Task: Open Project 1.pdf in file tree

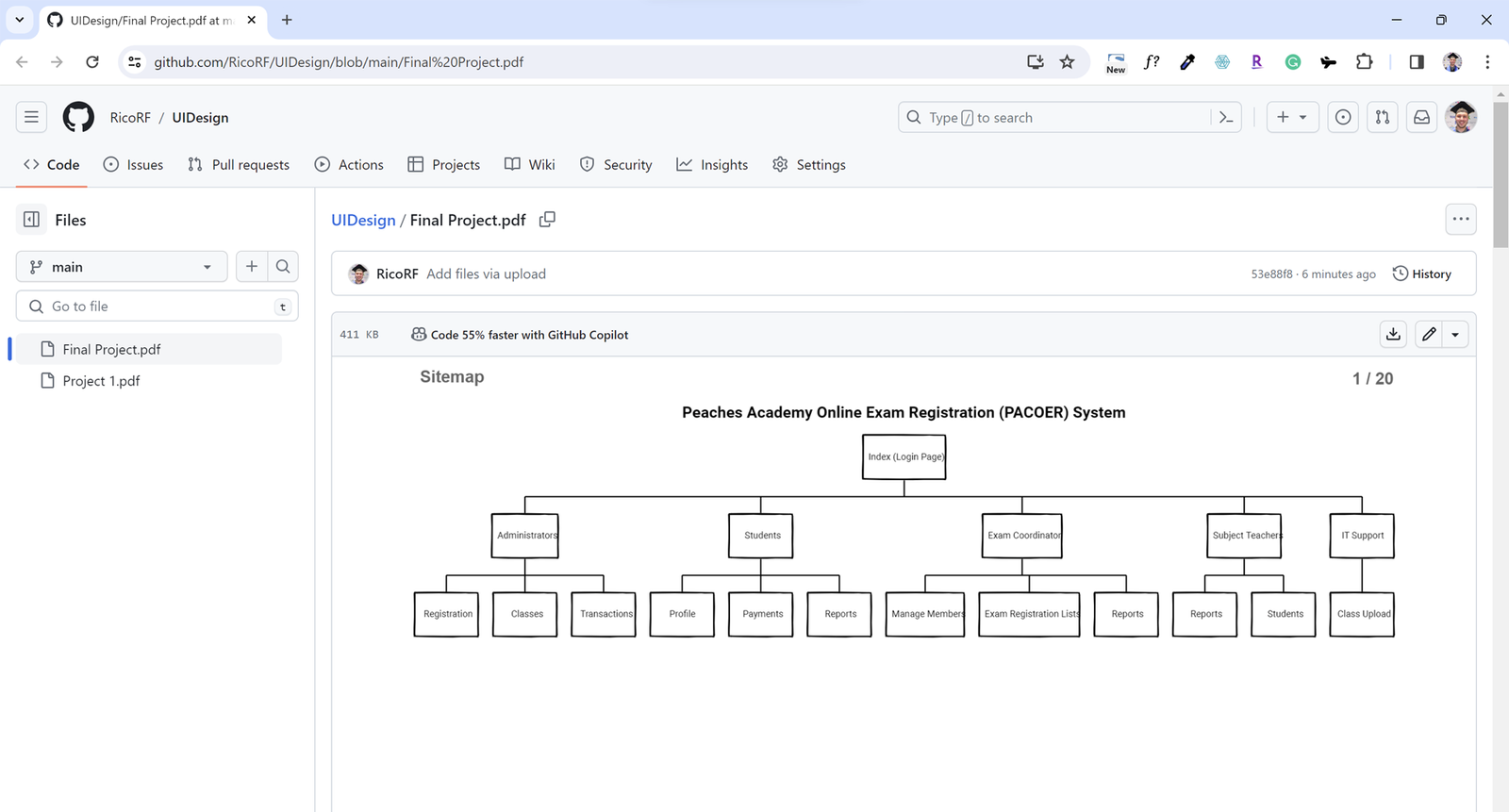Action: point(101,381)
